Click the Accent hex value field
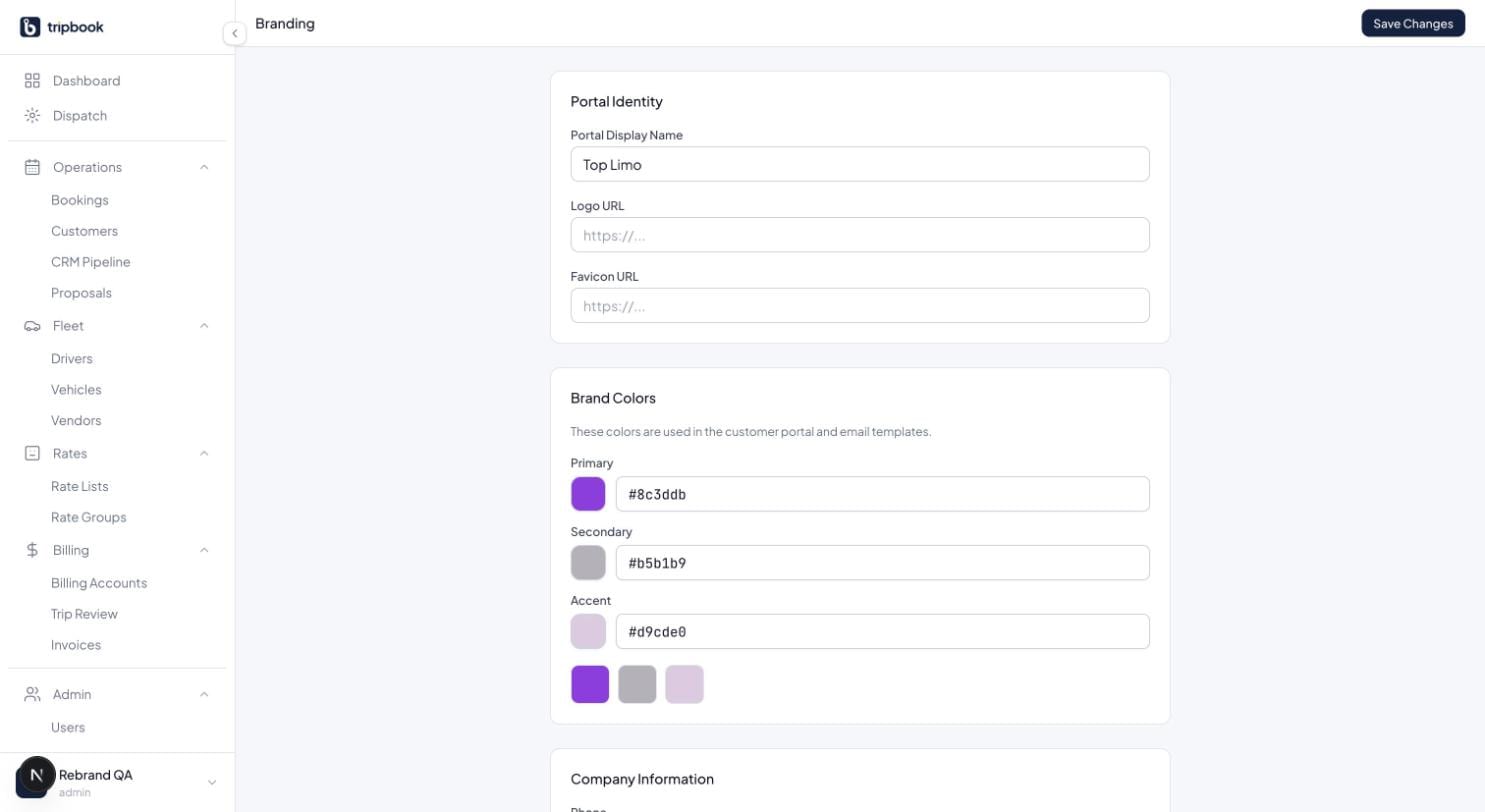 tap(883, 632)
